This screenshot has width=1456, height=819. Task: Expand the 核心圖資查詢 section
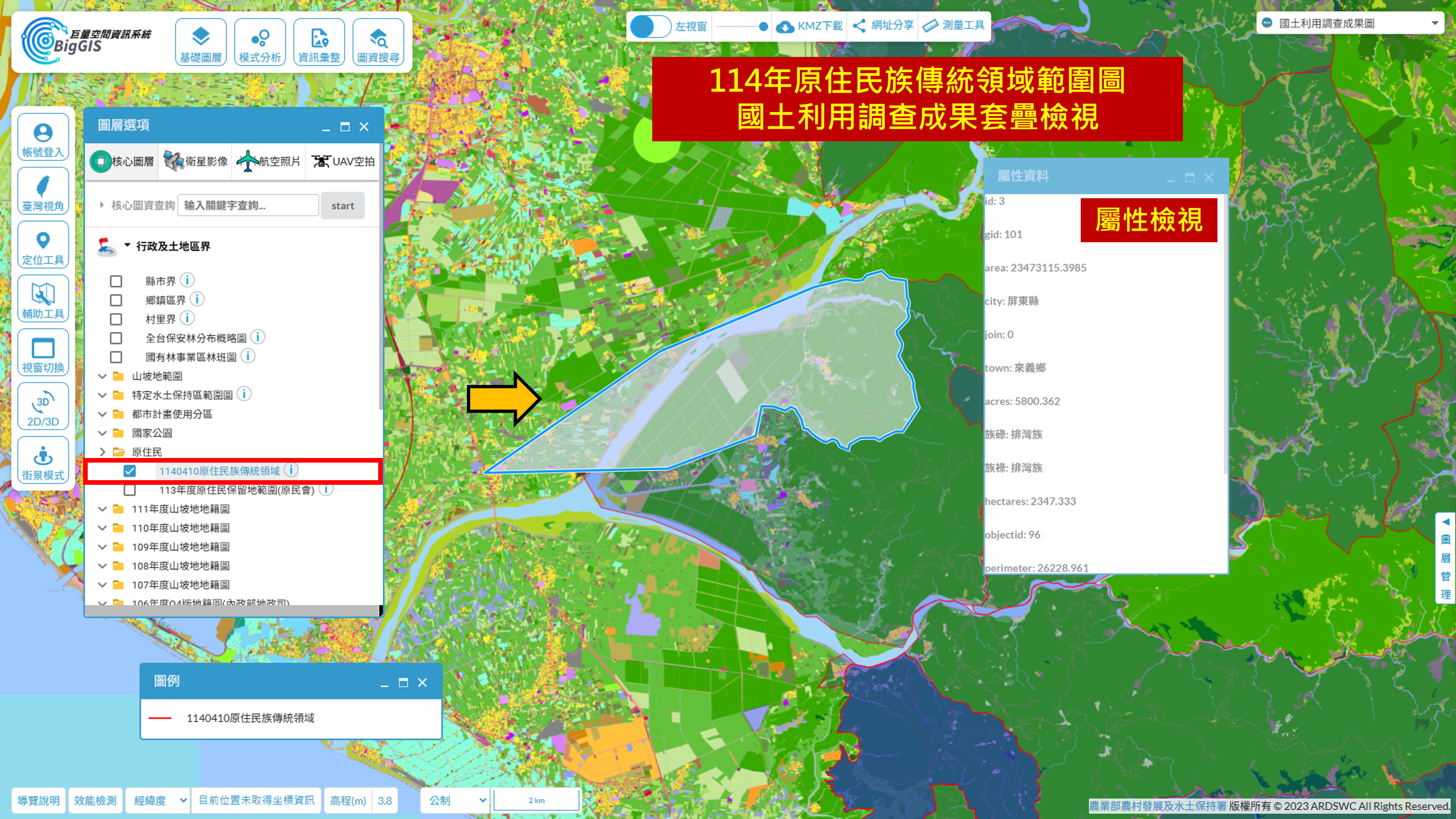[102, 205]
